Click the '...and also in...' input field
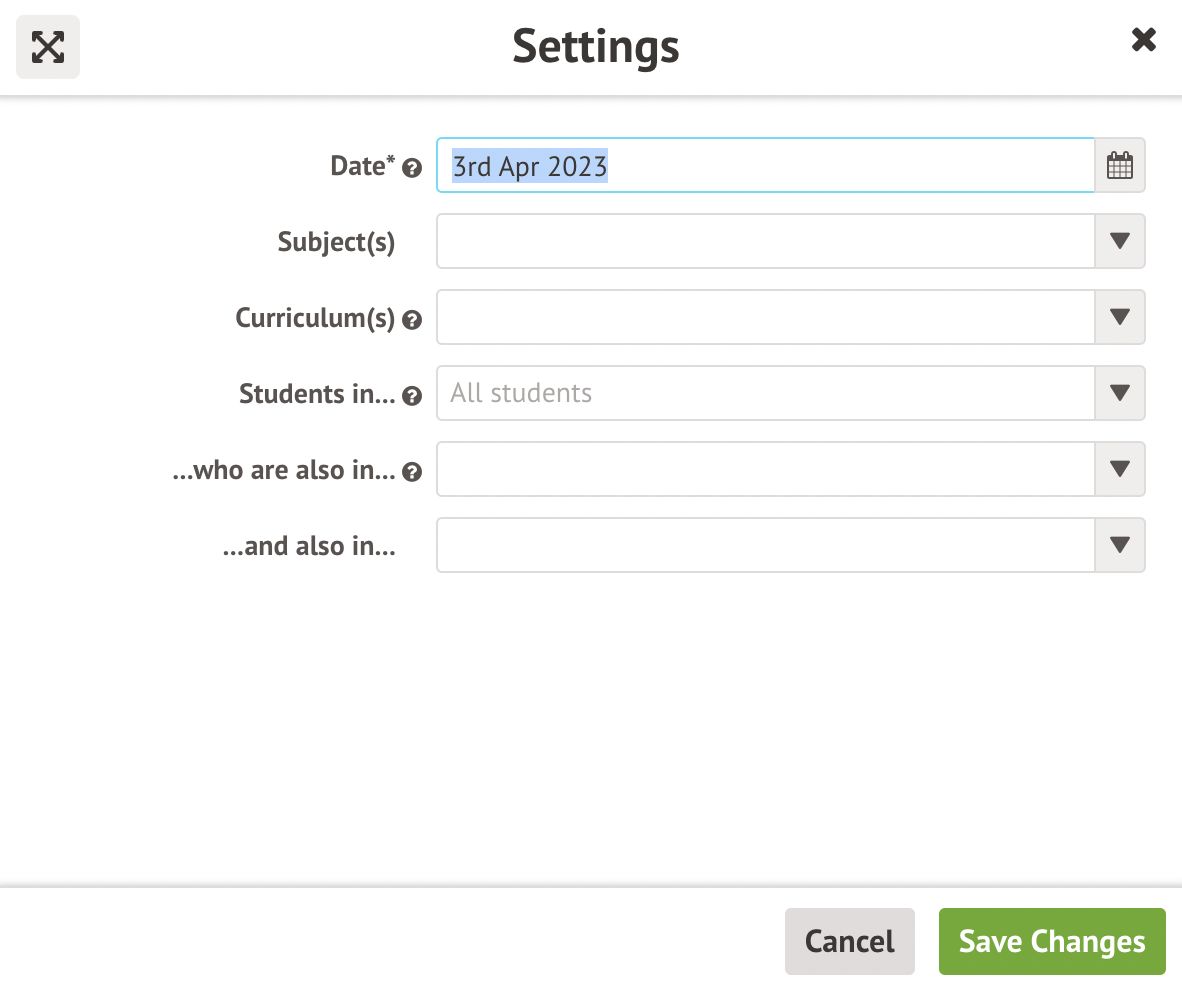The height and width of the screenshot is (990, 1182). tap(765, 545)
